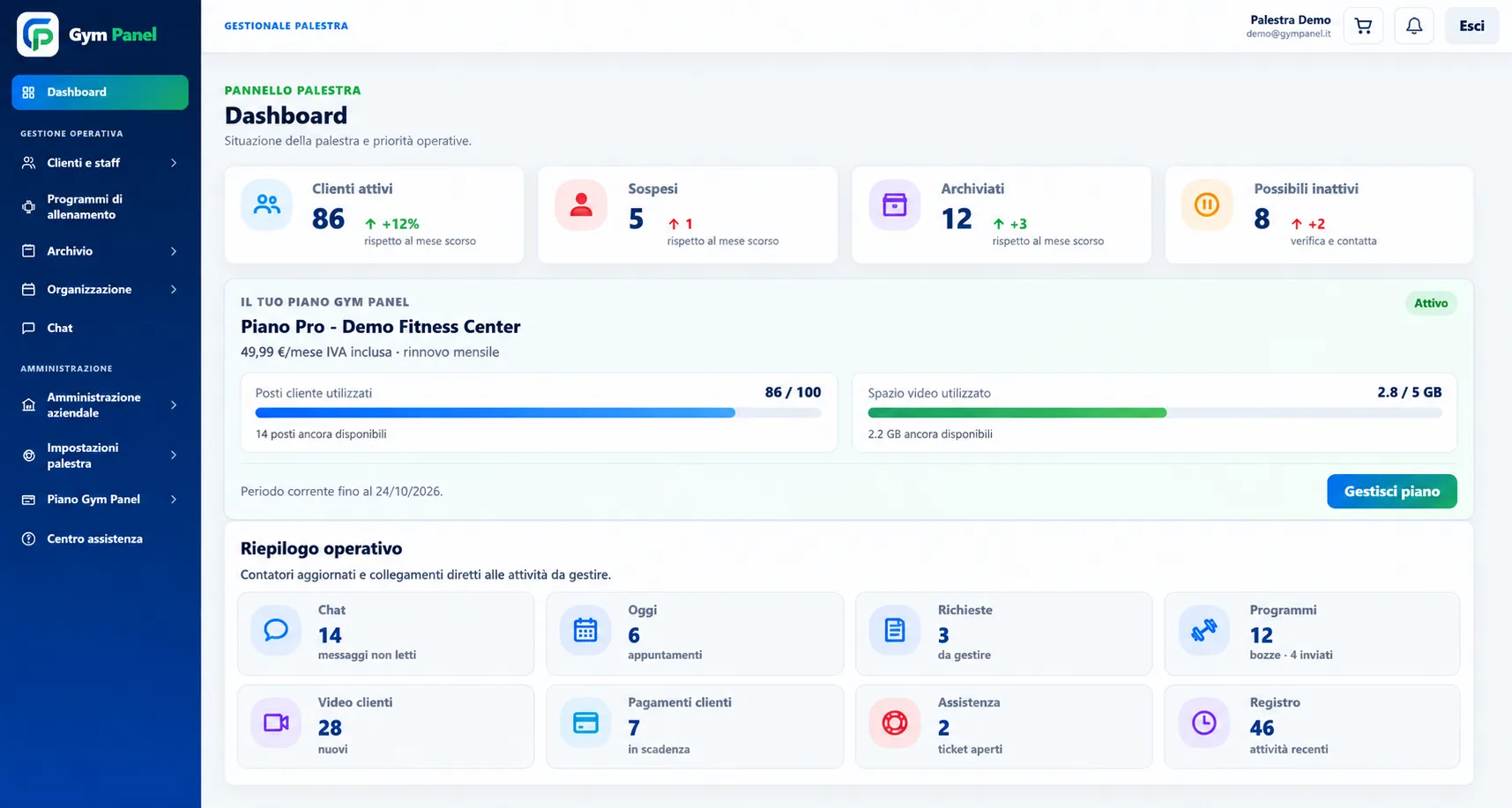Go to Programmi di allenamento

coord(100,207)
